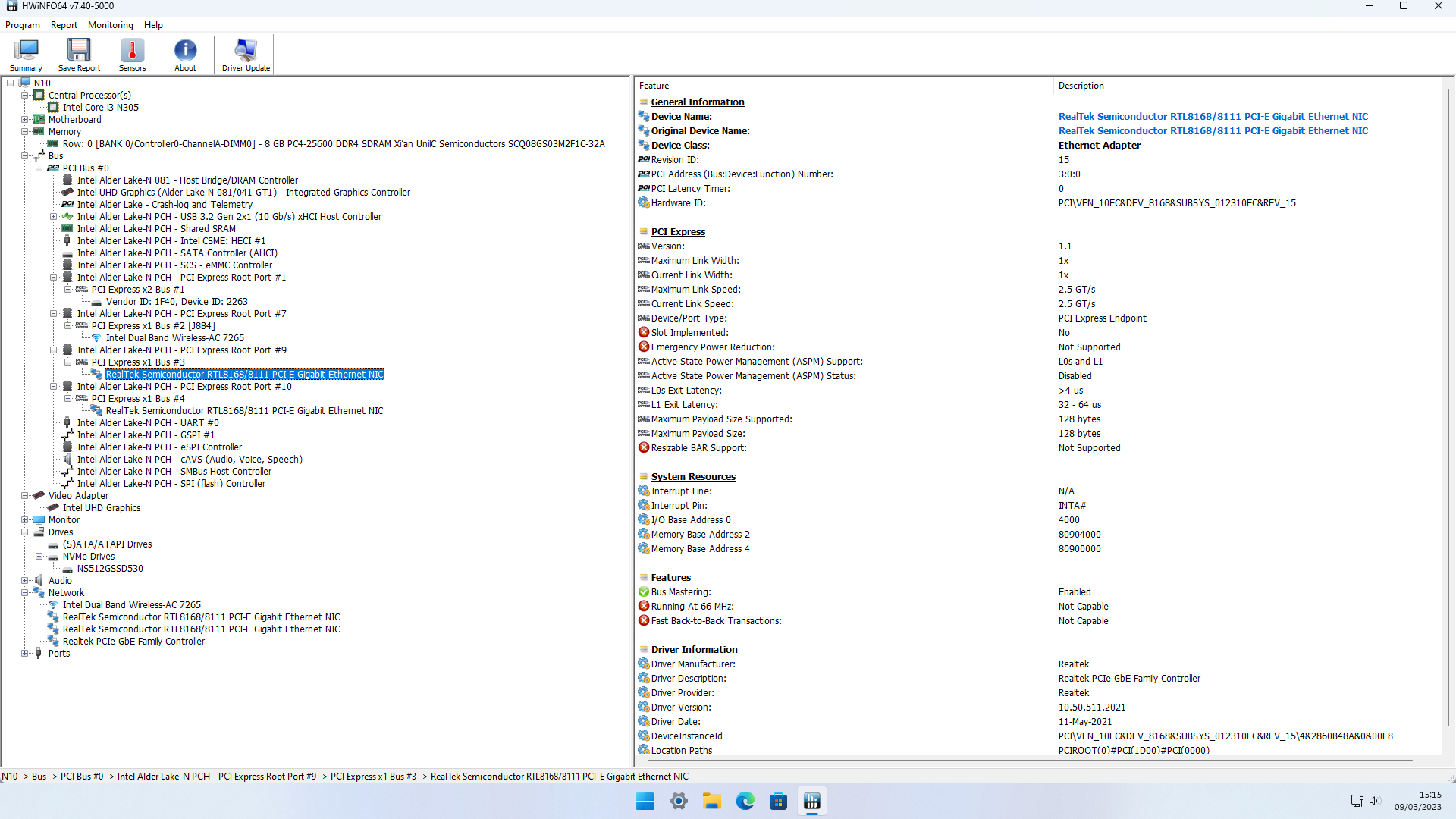Open Microsoft Edge from the taskbar
Screen dimensions: 1456x819
745,802
